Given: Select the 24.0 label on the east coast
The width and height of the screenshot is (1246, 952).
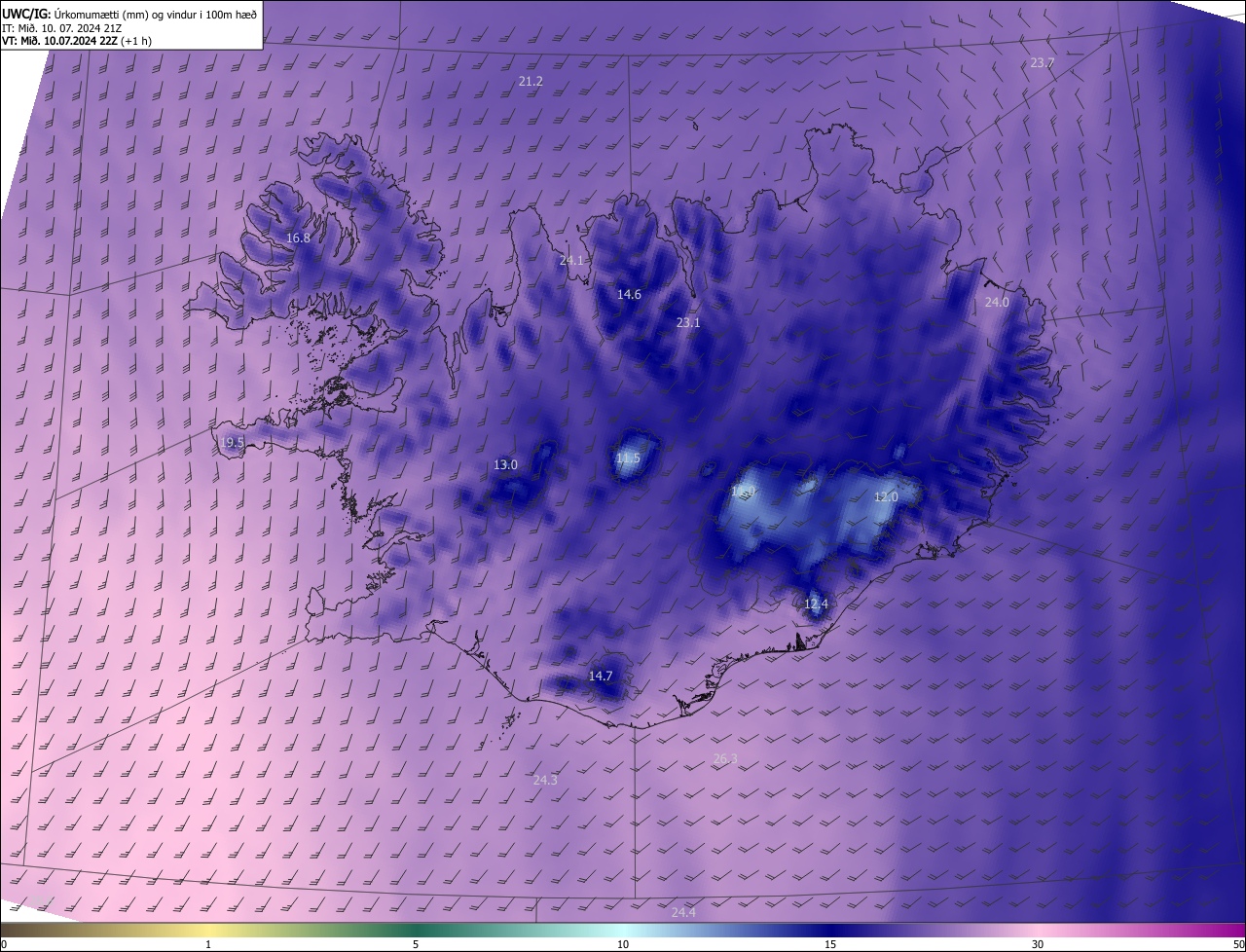Looking at the screenshot, I should 997,303.
